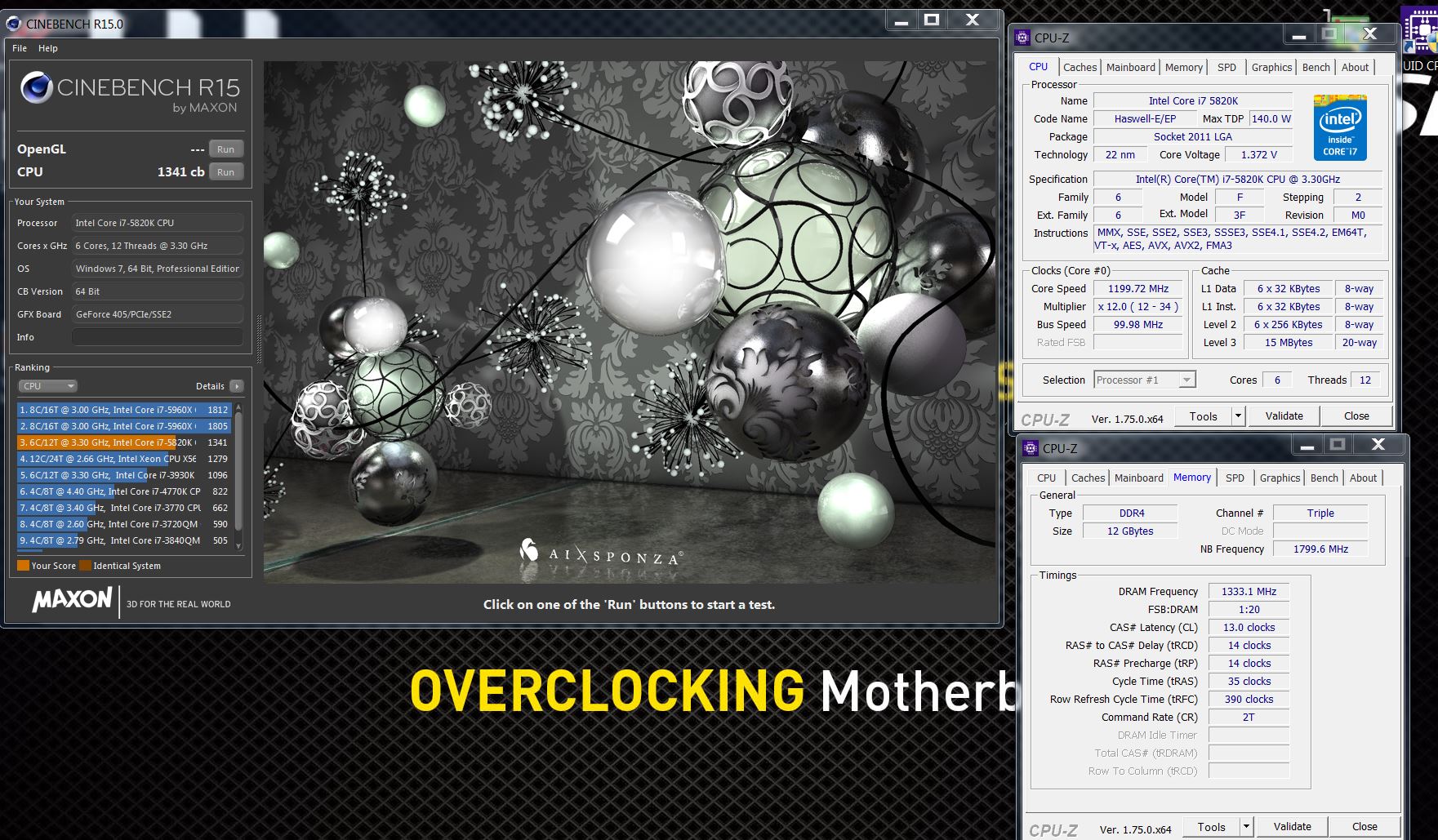Click Validate in lower CPU-Z window
Image resolution: width=1438 pixels, height=840 pixels.
pos(1293,827)
